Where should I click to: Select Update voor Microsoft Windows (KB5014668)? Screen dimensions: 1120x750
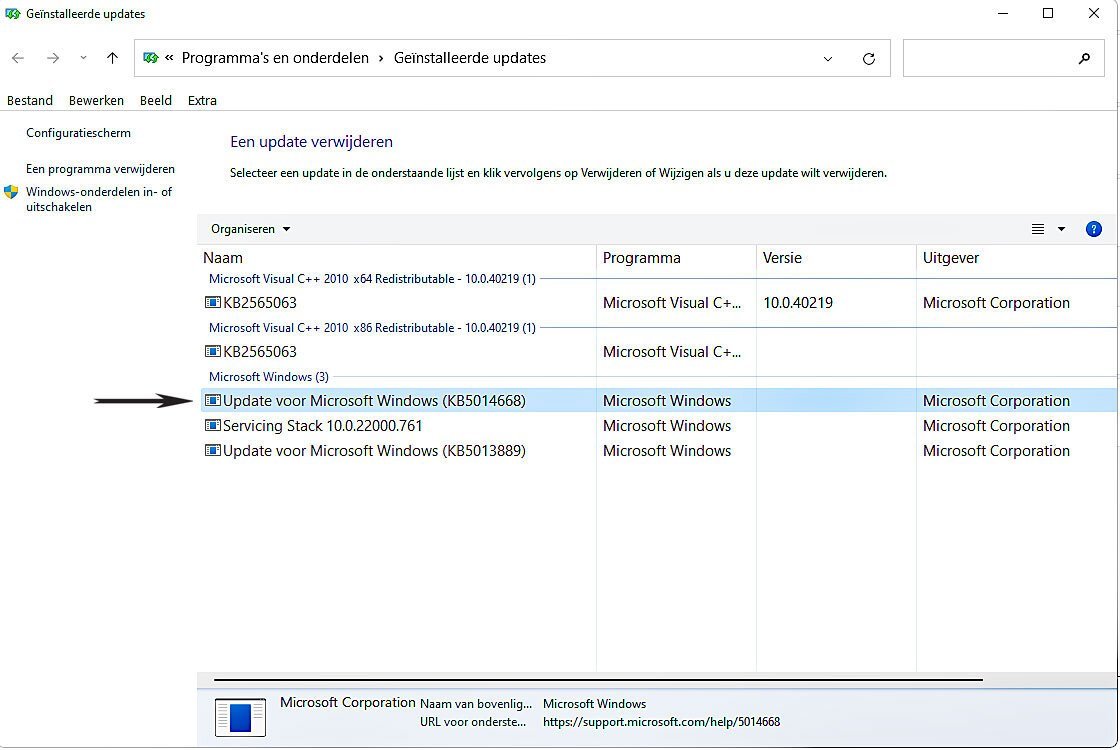pyautogui.click(x=659, y=401)
